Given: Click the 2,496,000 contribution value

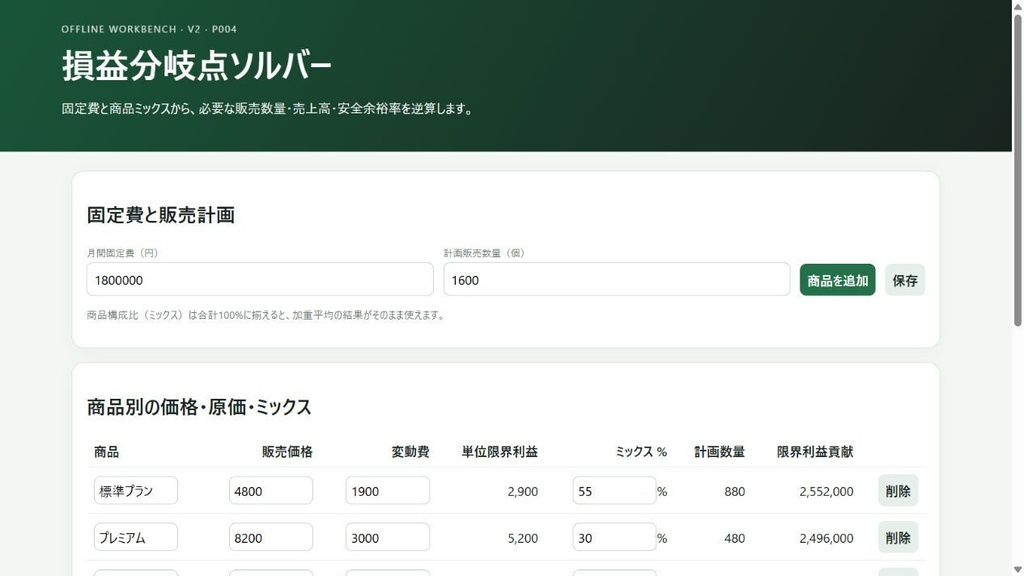Looking at the screenshot, I should click(x=826, y=539).
